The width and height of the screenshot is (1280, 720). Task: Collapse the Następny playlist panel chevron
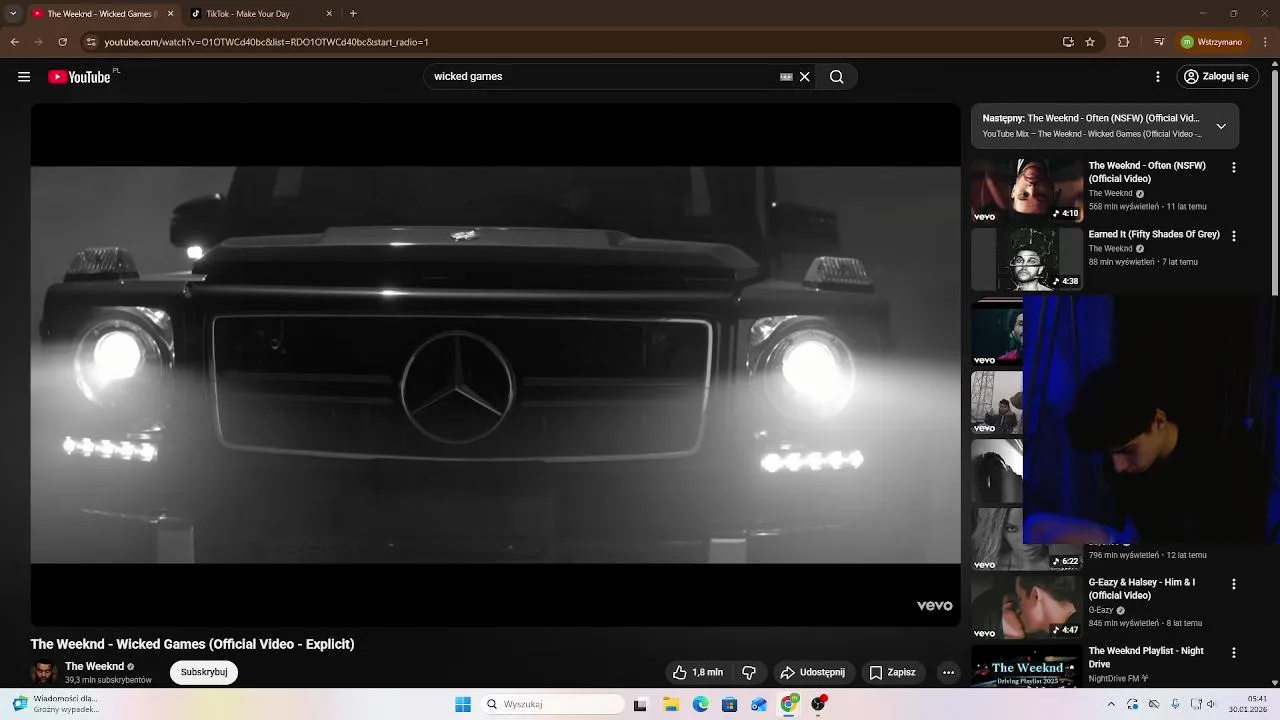pyautogui.click(x=1221, y=126)
